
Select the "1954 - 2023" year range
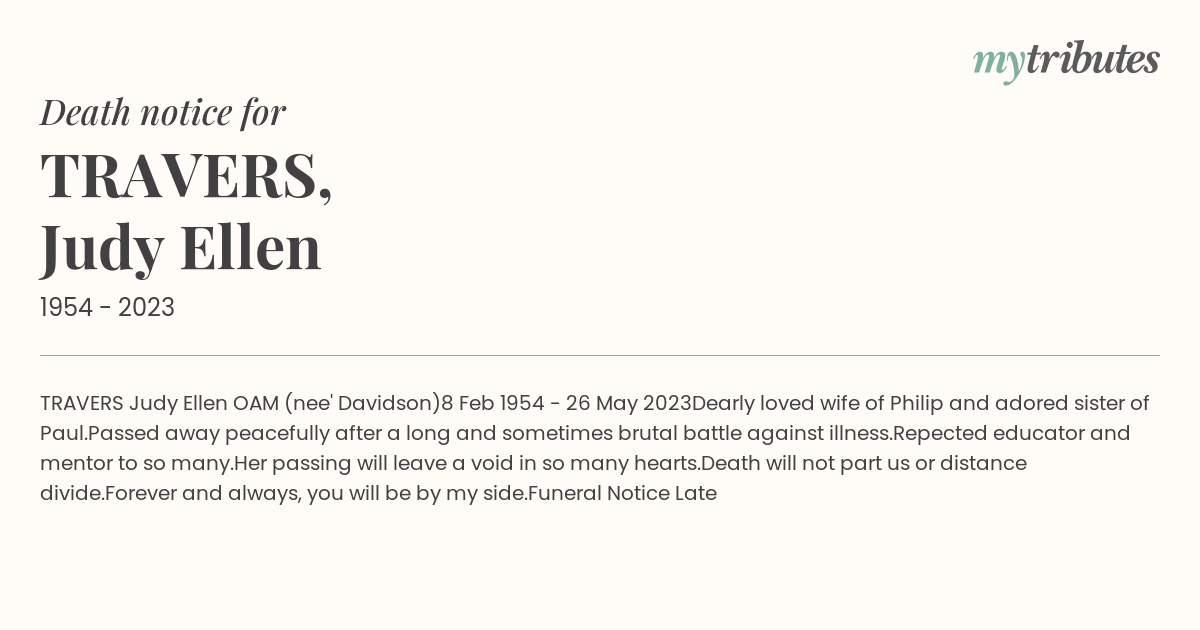tap(107, 308)
